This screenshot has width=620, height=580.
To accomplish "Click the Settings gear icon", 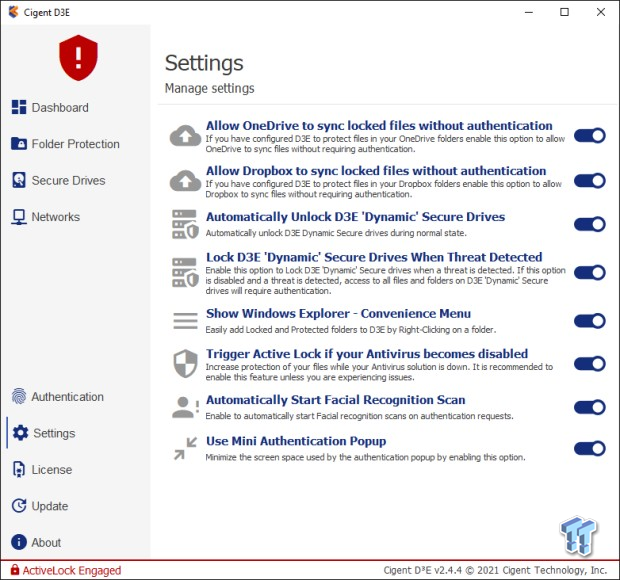I will tap(21, 433).
